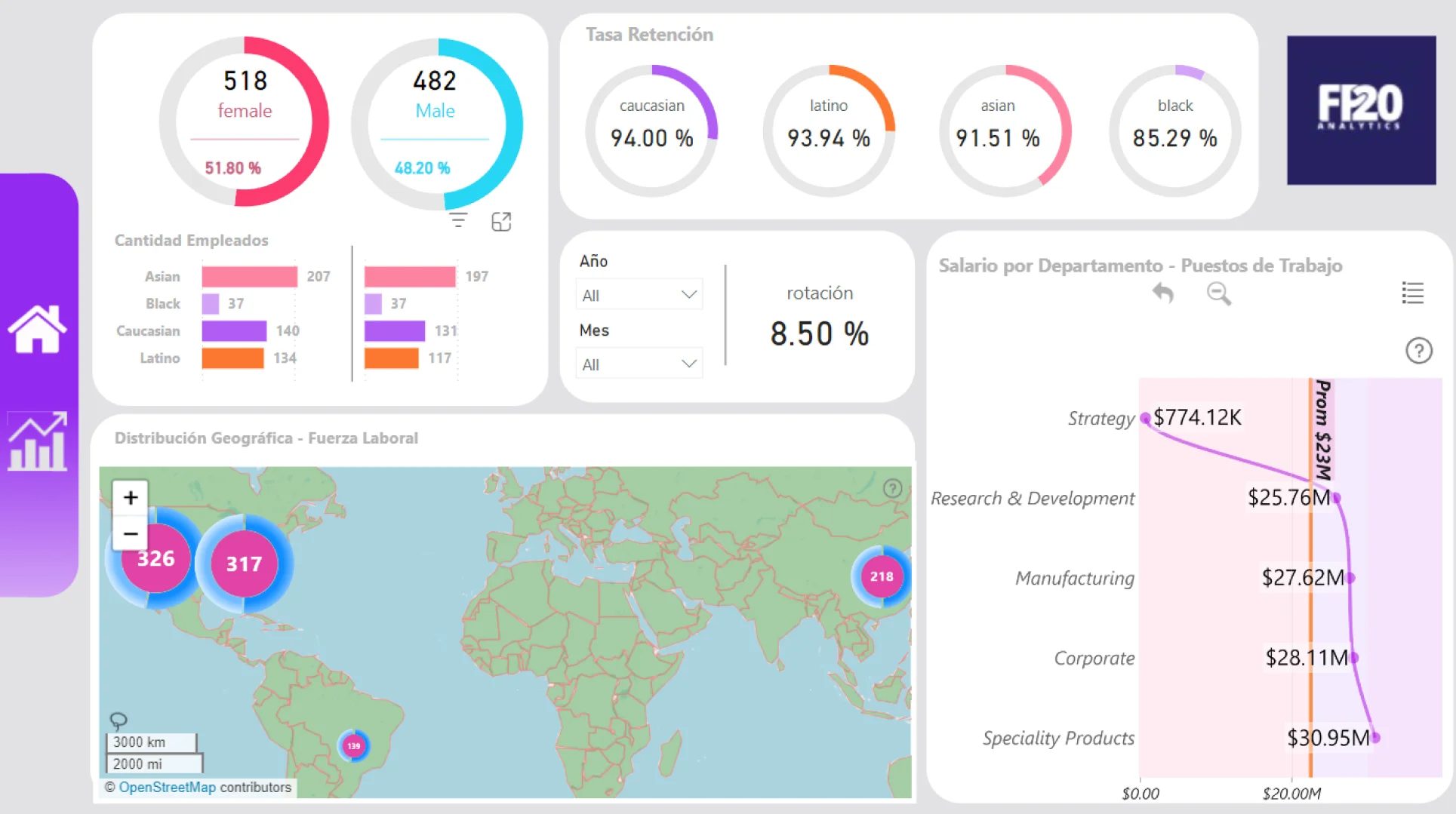
Task: Select the Manufacturing $27.62M data point
Action: click(x=1350, y=578)
